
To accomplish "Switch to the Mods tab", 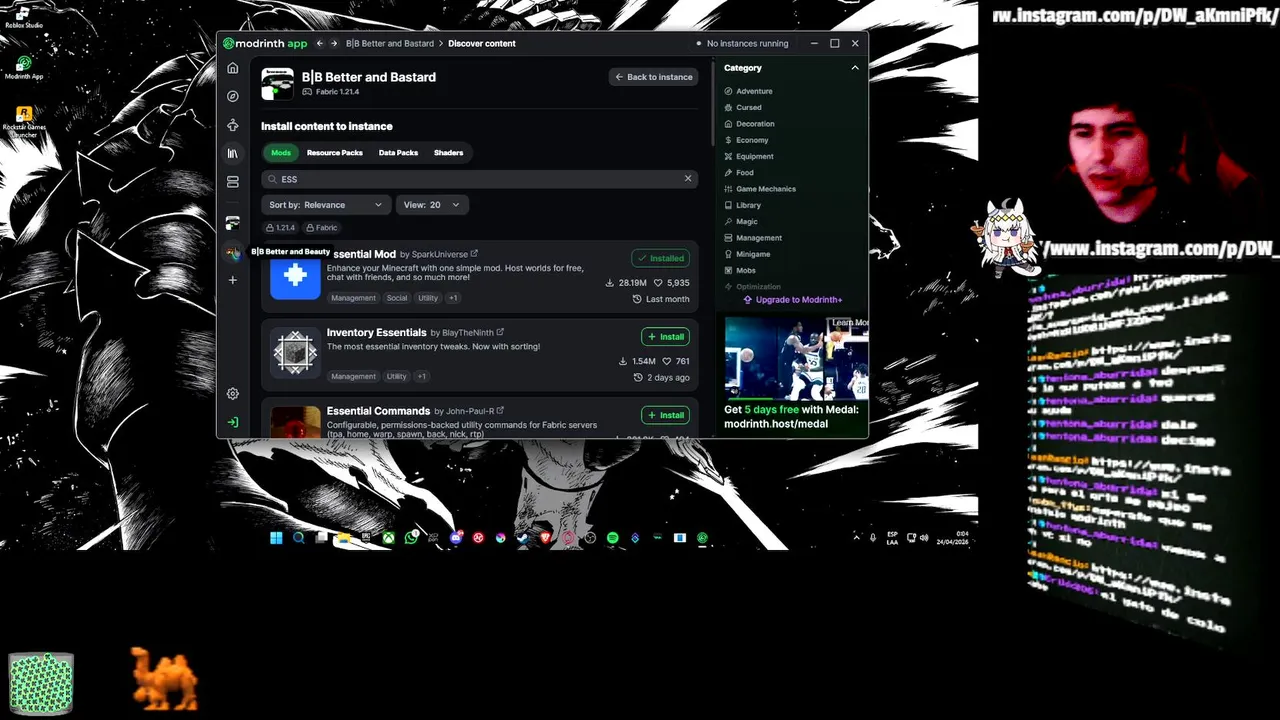I will click(281, 153).
